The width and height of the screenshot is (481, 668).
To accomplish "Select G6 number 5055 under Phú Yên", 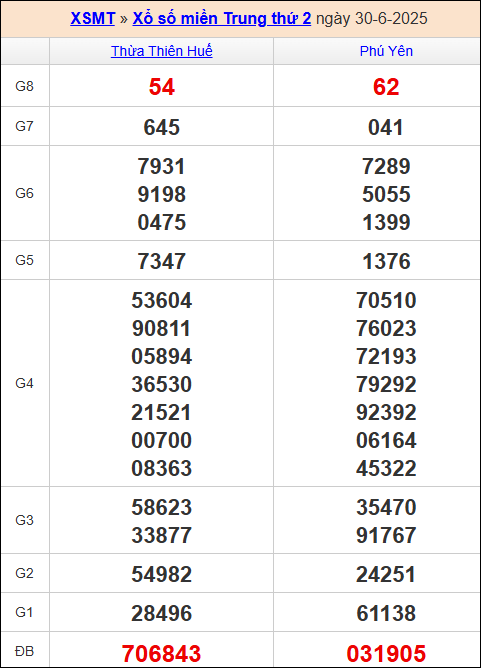I will point(386,194).
